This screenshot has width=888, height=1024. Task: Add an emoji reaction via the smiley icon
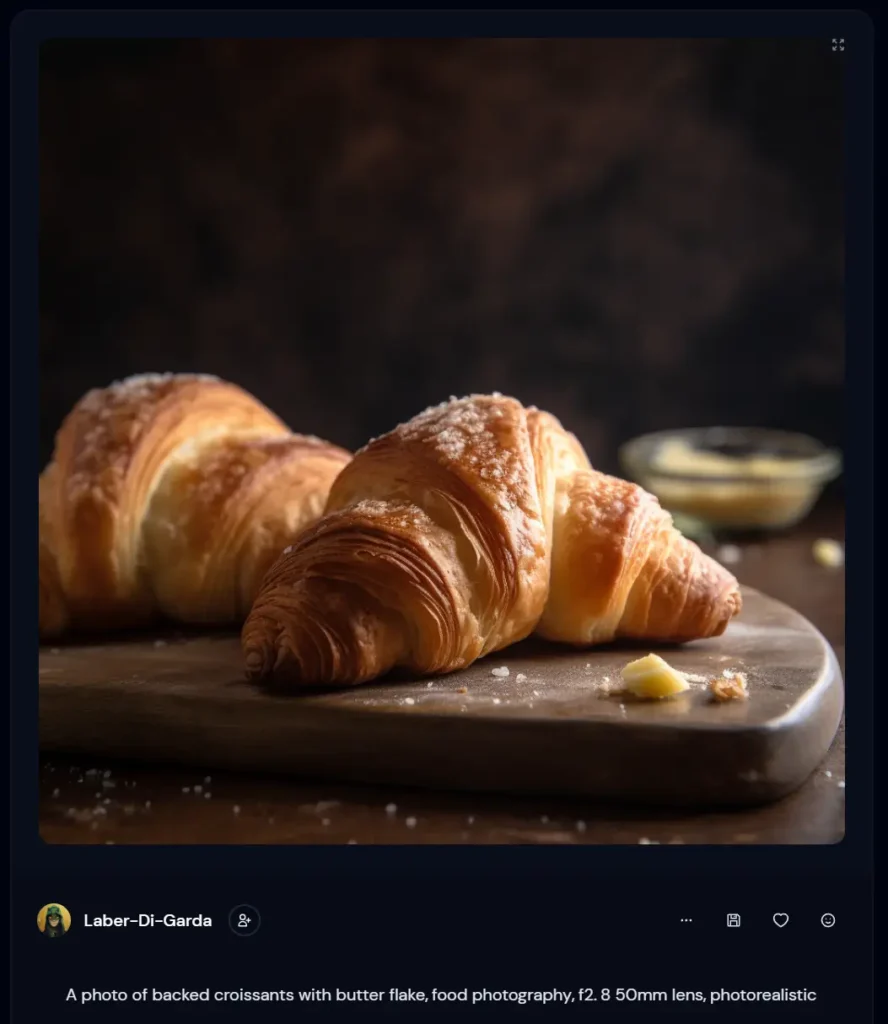click(x=827, y=920)
